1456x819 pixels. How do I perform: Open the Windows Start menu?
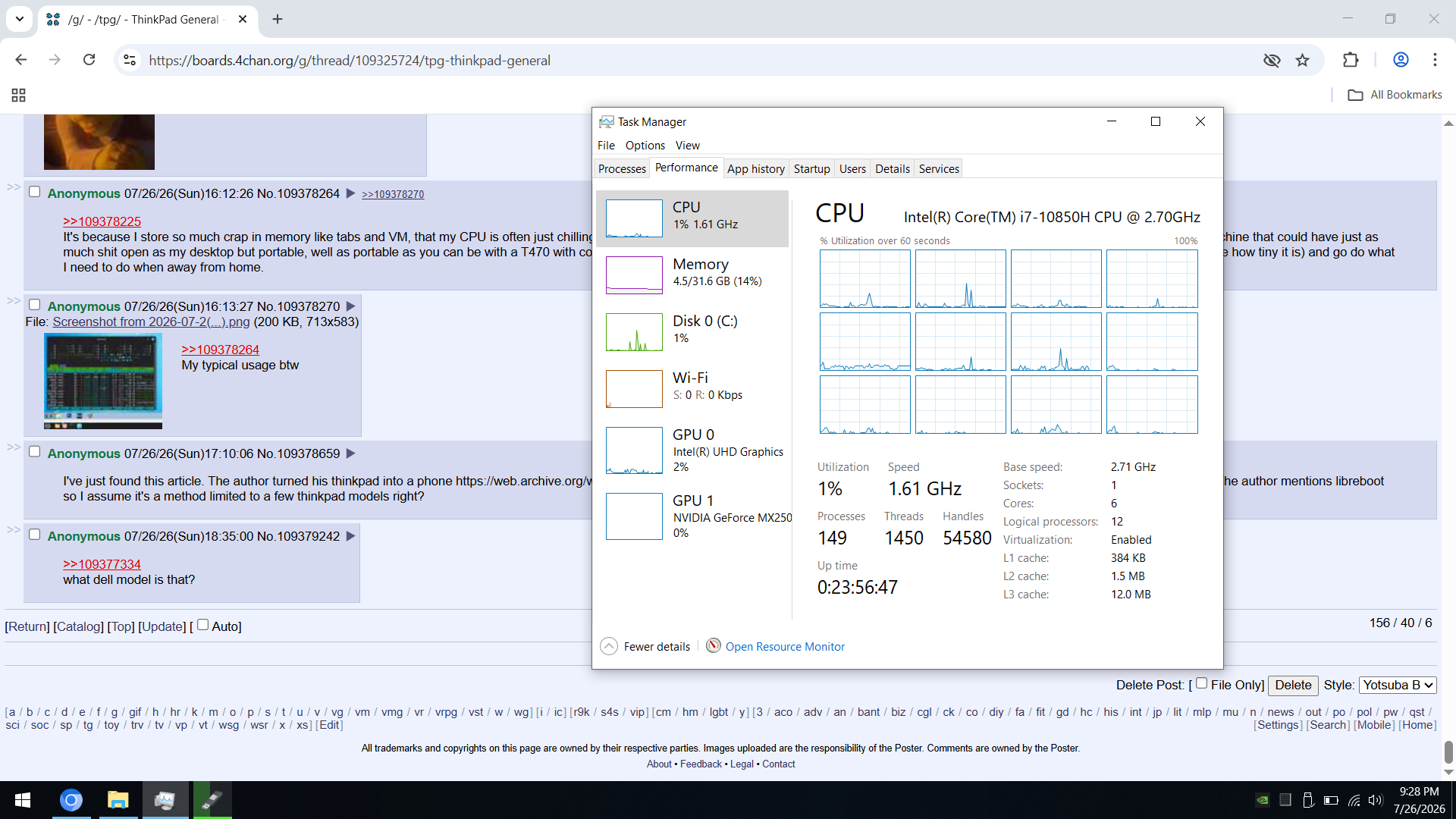click(x=23, y=800)
